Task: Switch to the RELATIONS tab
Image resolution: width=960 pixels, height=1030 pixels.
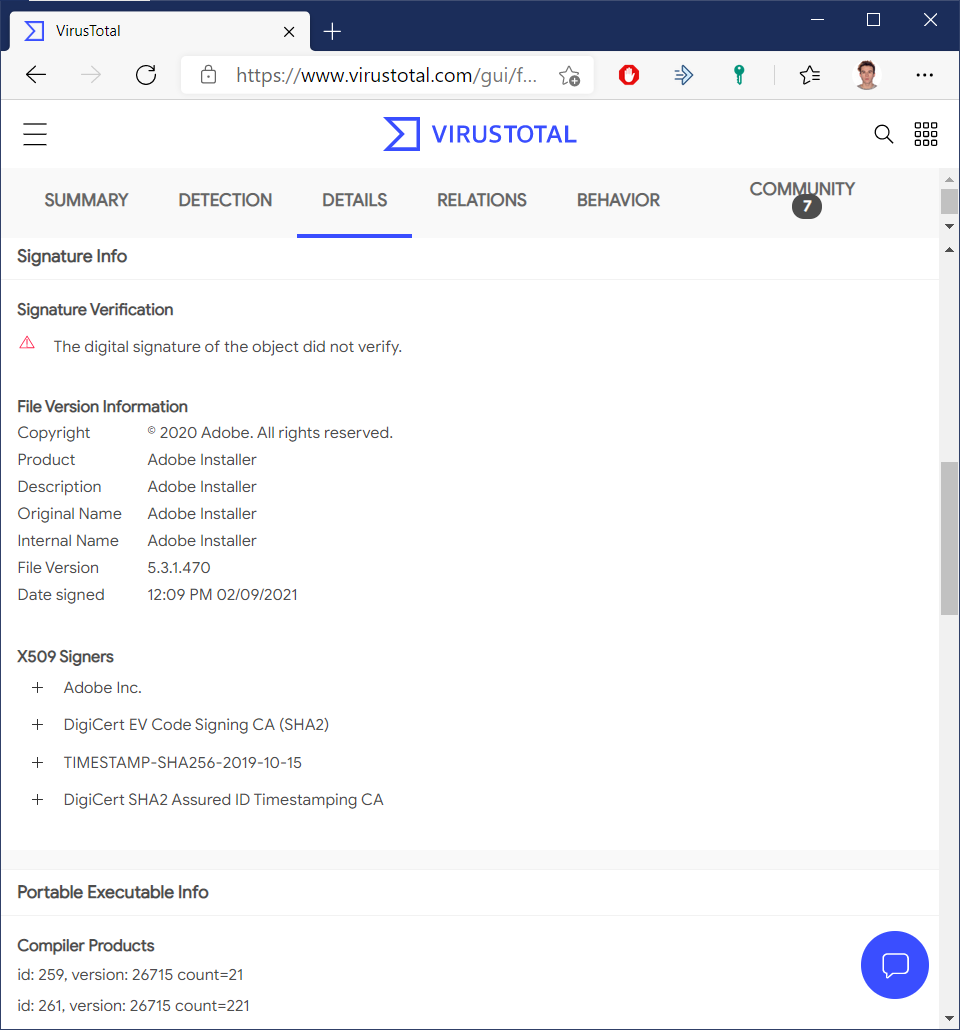Action: pos(481,200)
